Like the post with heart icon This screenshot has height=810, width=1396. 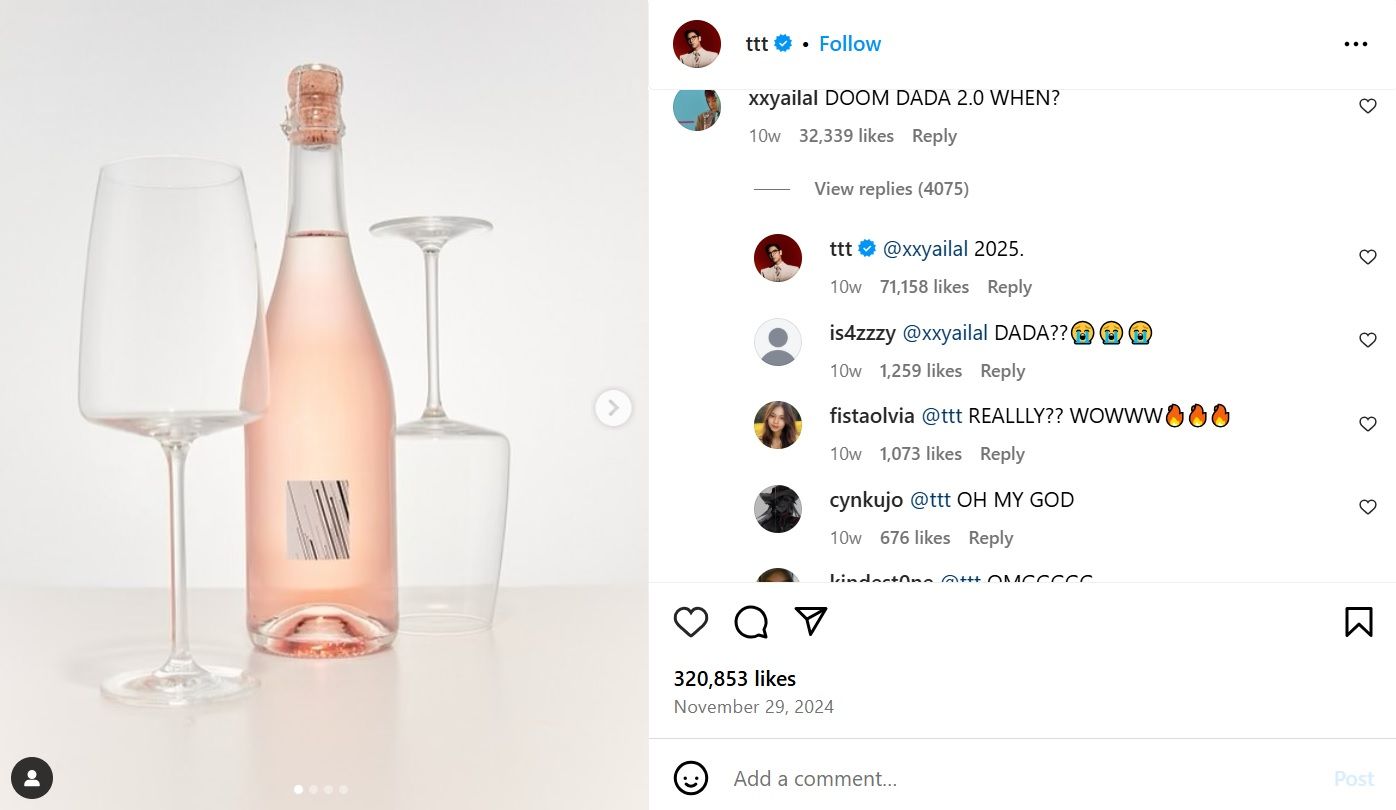(x=691, y=622)
